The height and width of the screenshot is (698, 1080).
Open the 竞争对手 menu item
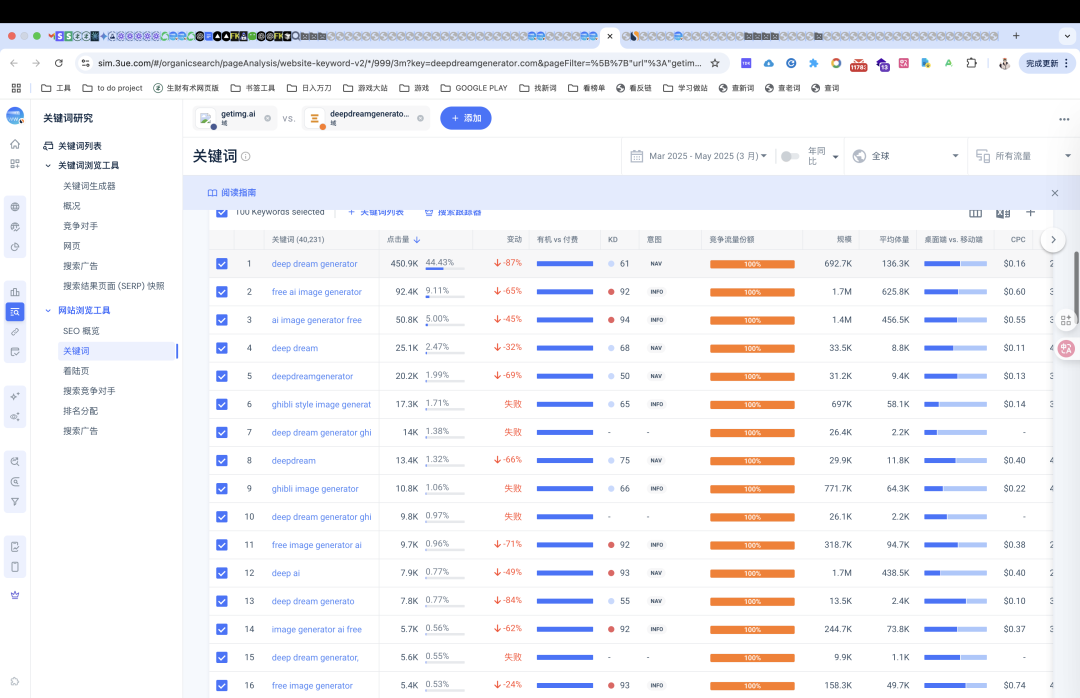81,226
